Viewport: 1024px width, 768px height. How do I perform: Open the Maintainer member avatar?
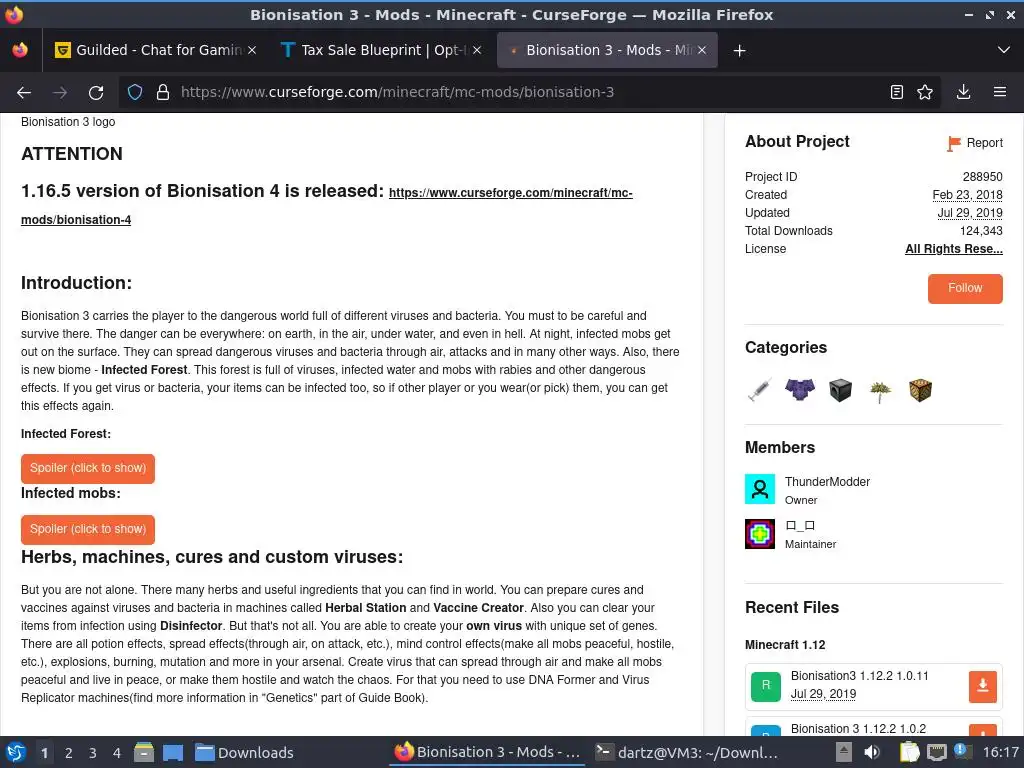760,534
